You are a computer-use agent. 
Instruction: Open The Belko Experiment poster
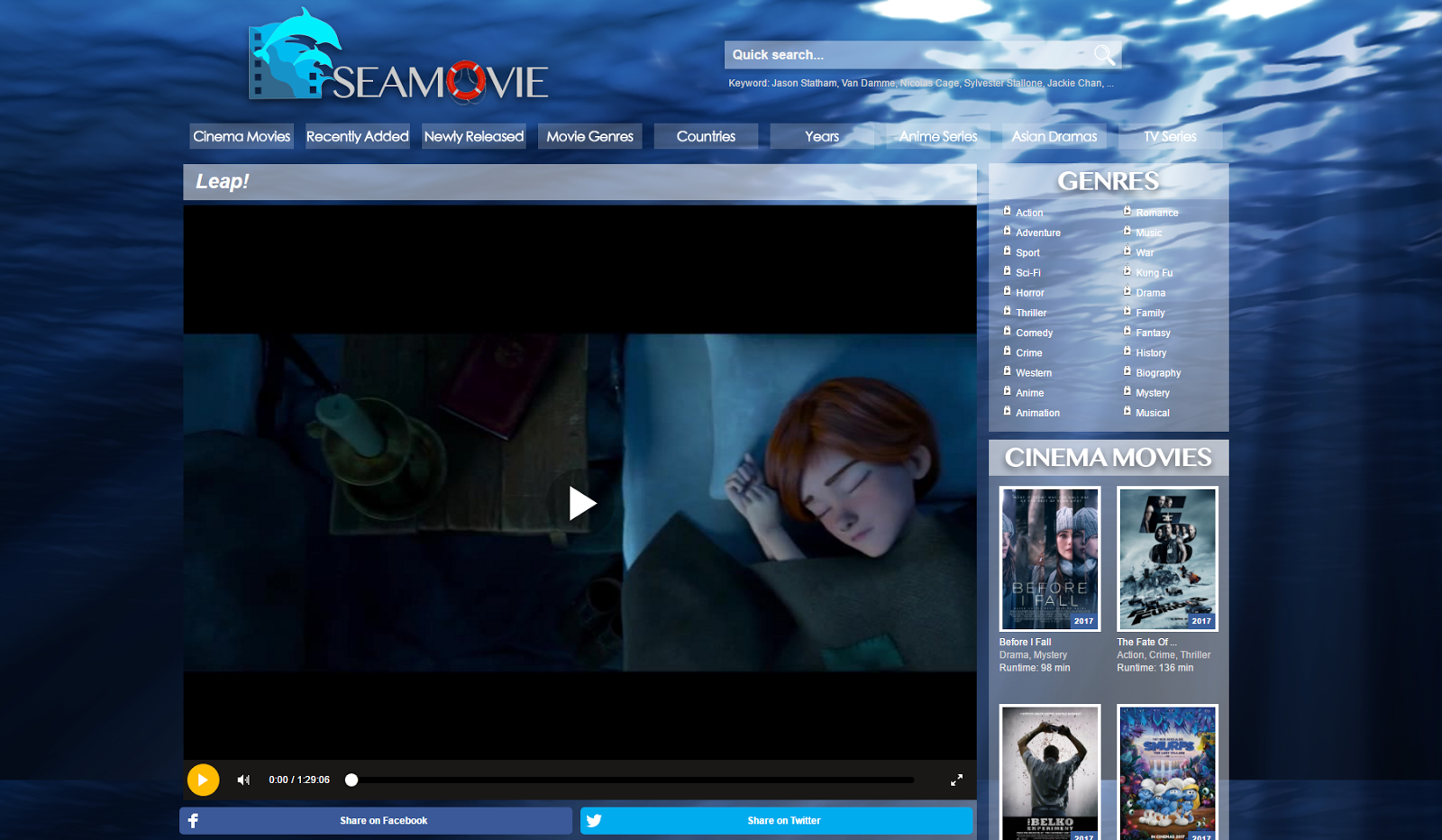click(x=1050, y=772)
